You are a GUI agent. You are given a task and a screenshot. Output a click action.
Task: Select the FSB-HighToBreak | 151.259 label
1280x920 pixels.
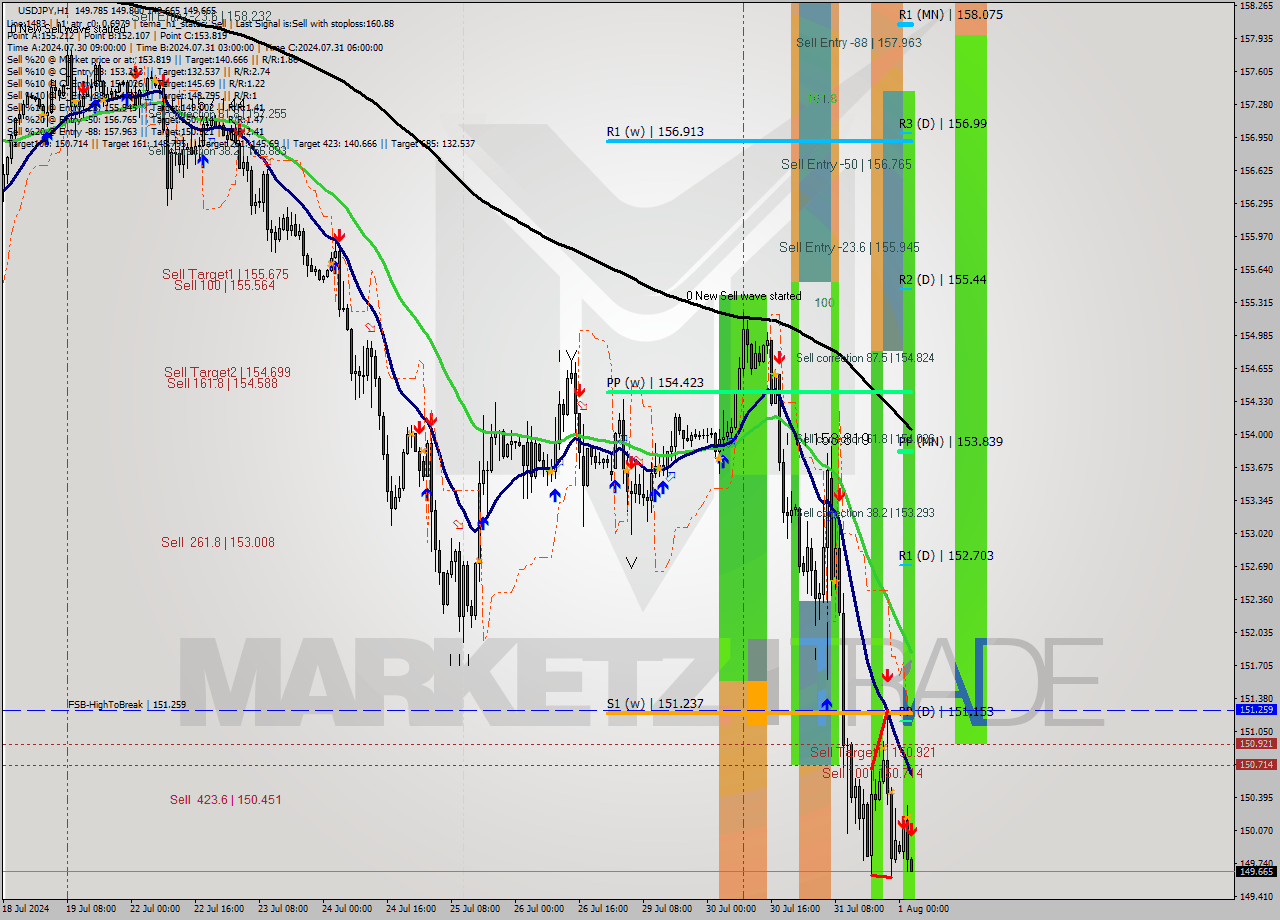[x=127, y=705]
